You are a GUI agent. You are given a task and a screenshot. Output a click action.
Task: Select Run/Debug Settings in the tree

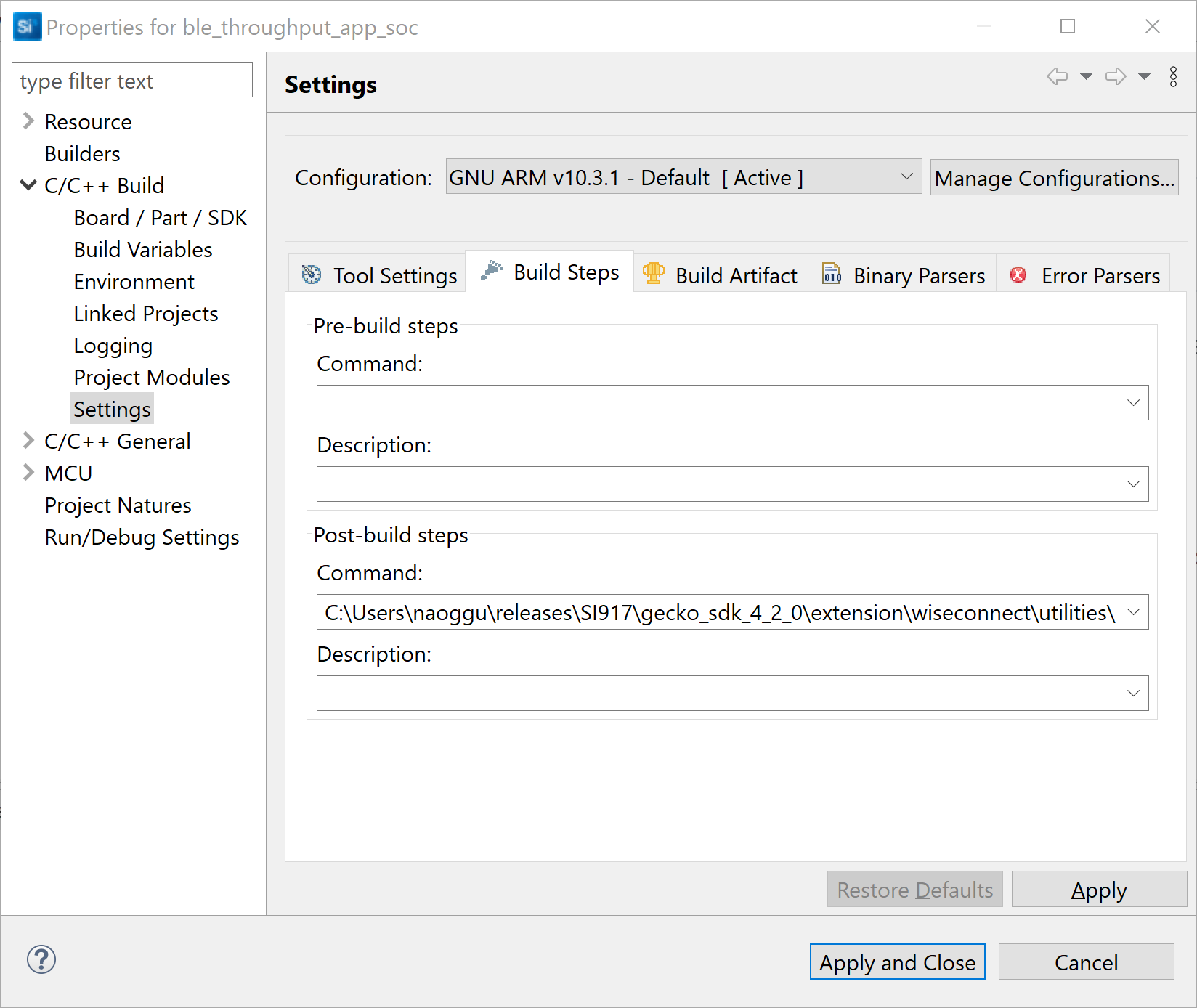tap(142, 537)
